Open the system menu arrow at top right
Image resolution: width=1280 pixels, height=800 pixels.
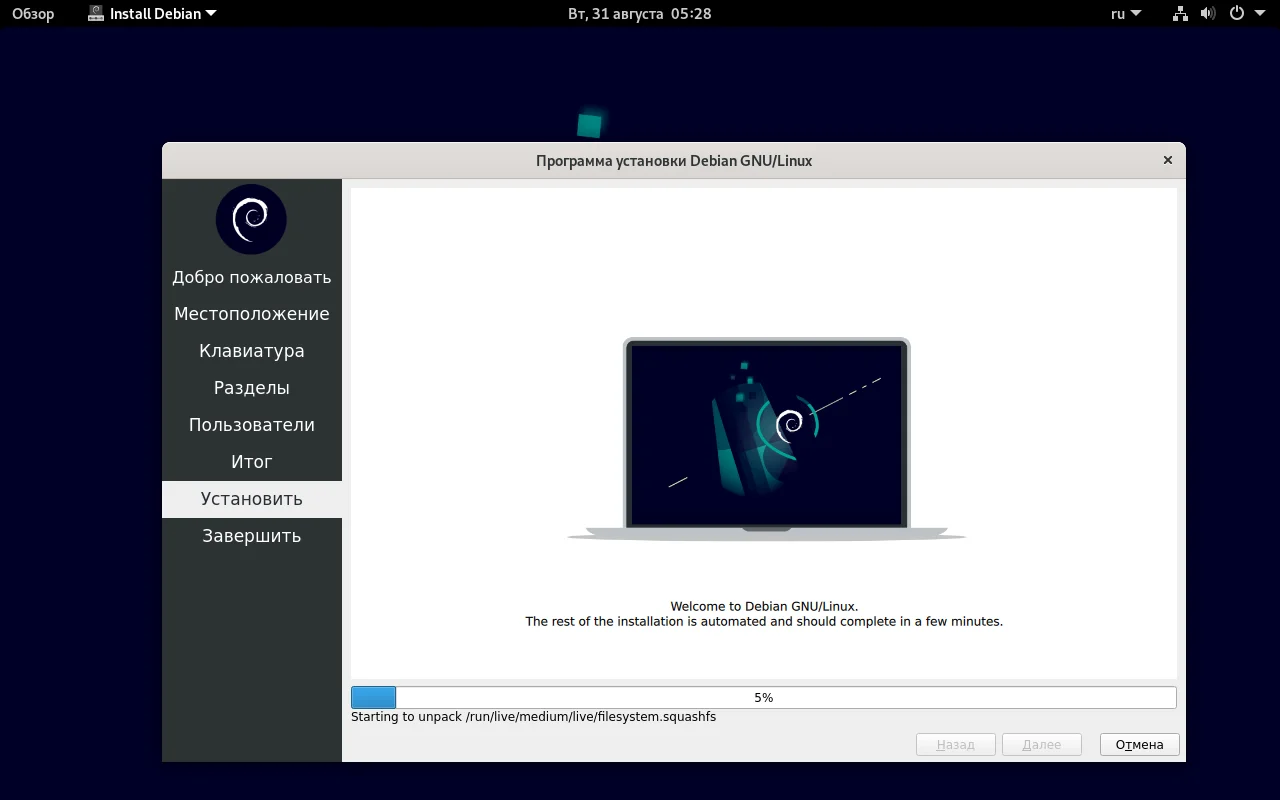click(1259, 13)
